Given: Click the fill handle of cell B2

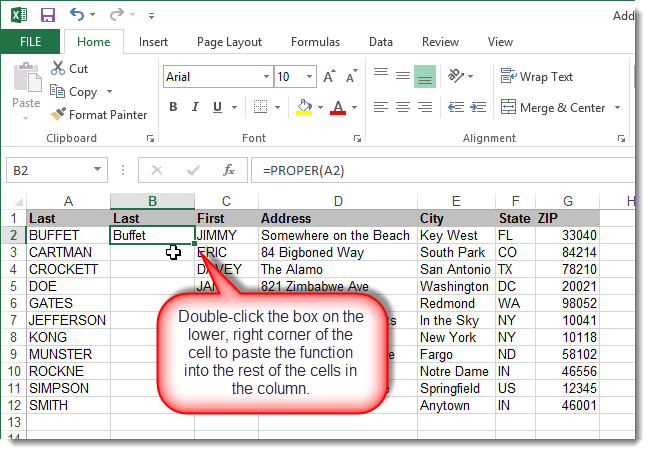Looking at the screenshot, I should pyautogui.click(x=194, y=244).
